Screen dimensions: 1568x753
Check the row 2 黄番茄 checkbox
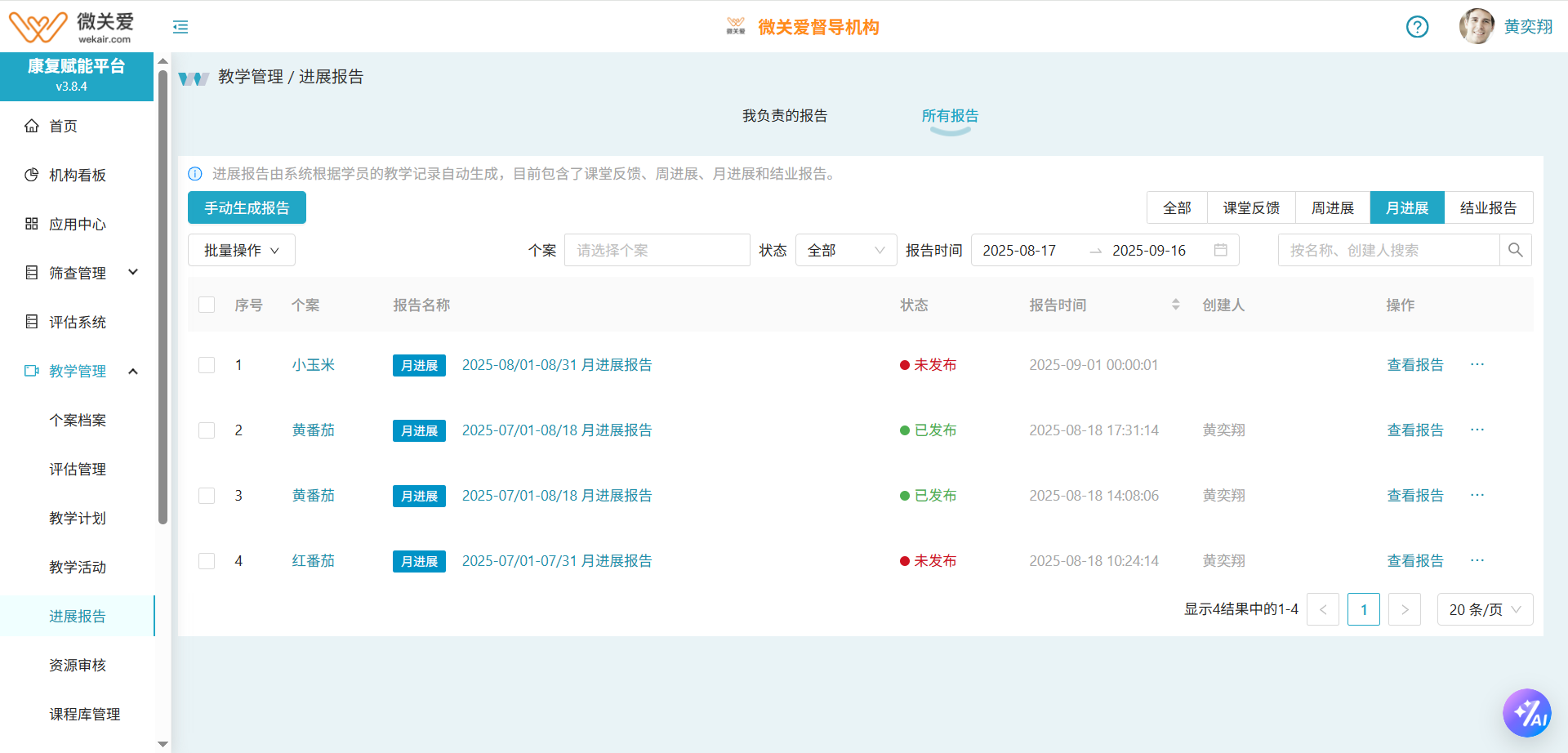[207, 430]
